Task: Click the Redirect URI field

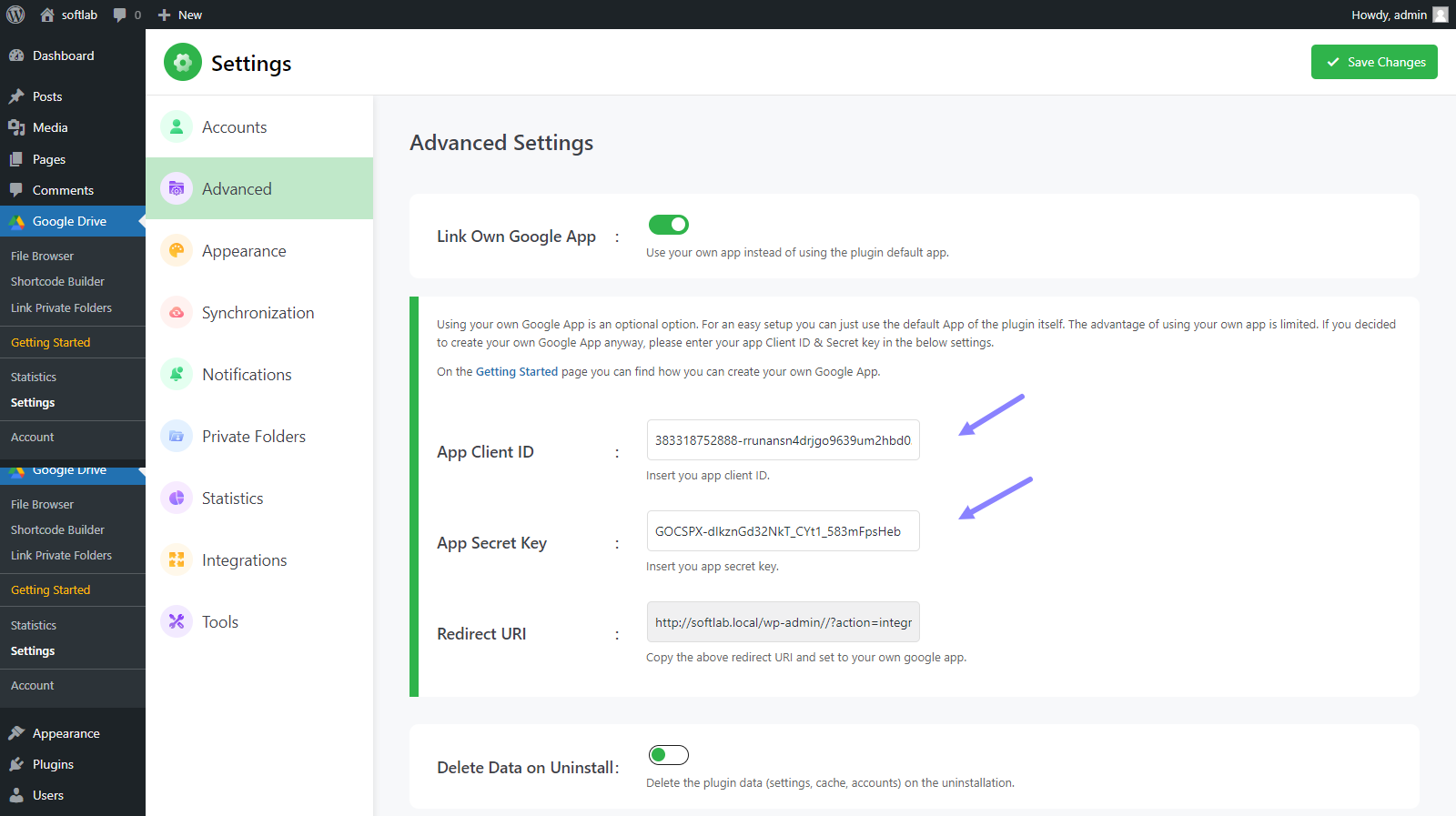Action: 783,621
